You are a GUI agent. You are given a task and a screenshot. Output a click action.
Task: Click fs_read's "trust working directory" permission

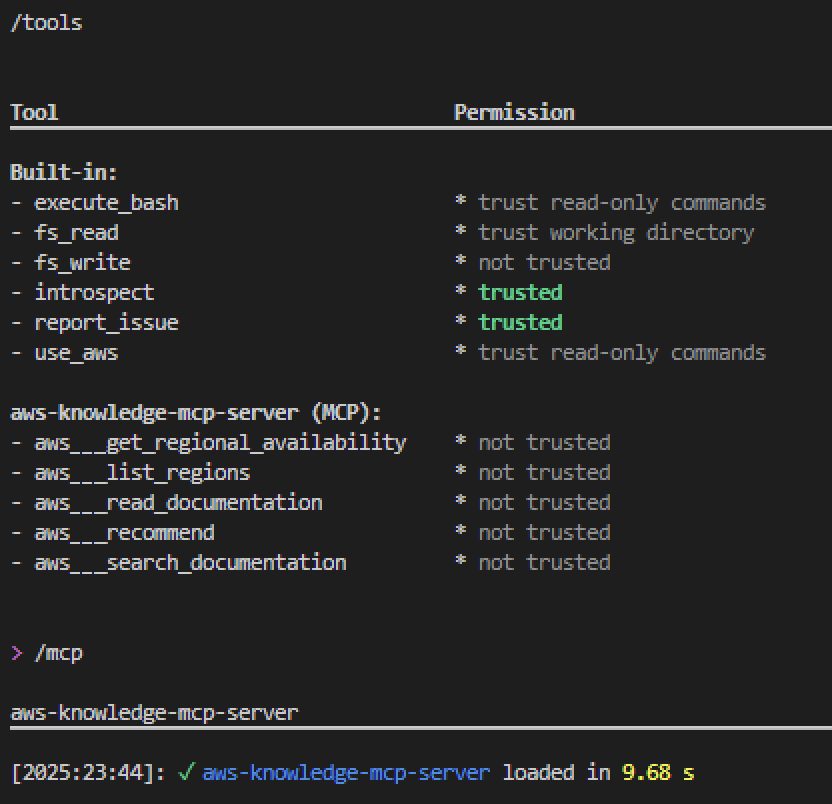[x=616, y=233]
